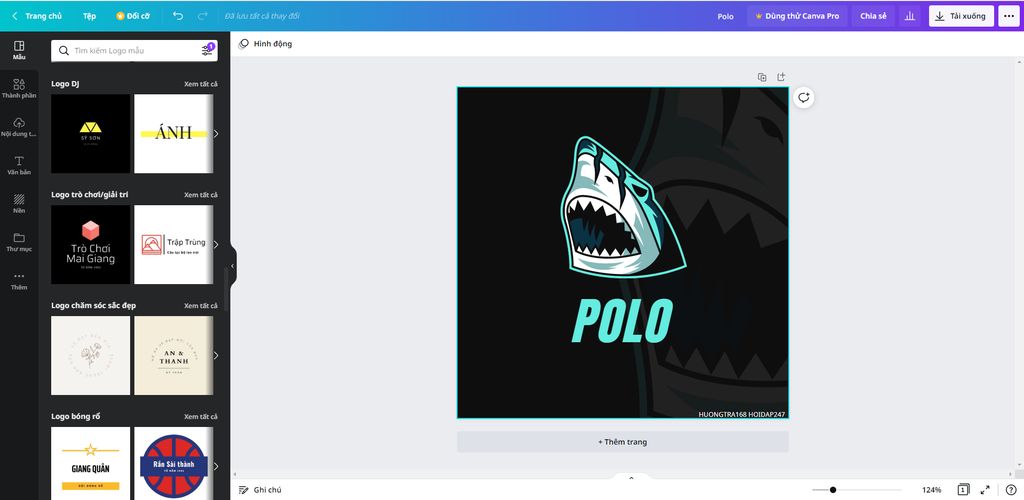Click Dùng thử Canva Pro button
Image resolution: width=1024 pixels, height=500 pixels.
point(797,16)
